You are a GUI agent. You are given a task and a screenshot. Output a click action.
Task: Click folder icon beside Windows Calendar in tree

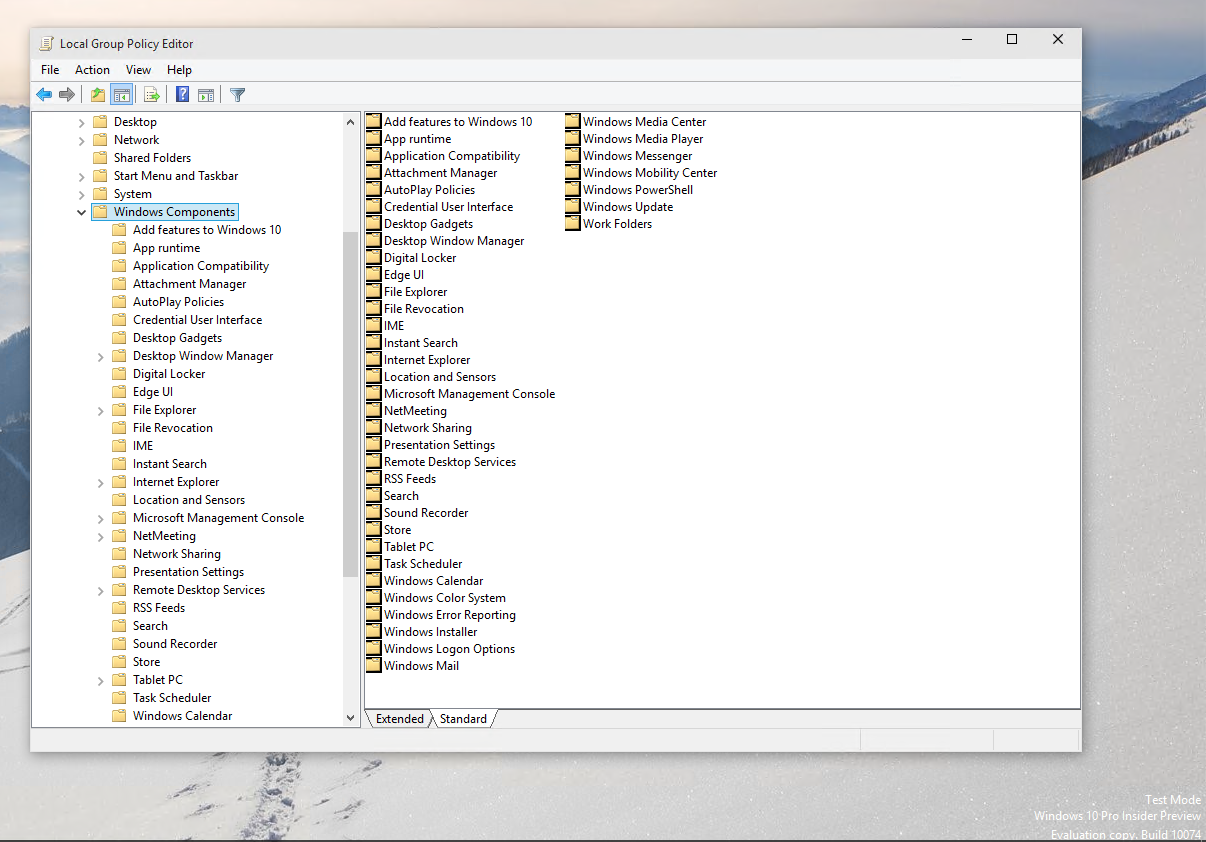(119, 716)
